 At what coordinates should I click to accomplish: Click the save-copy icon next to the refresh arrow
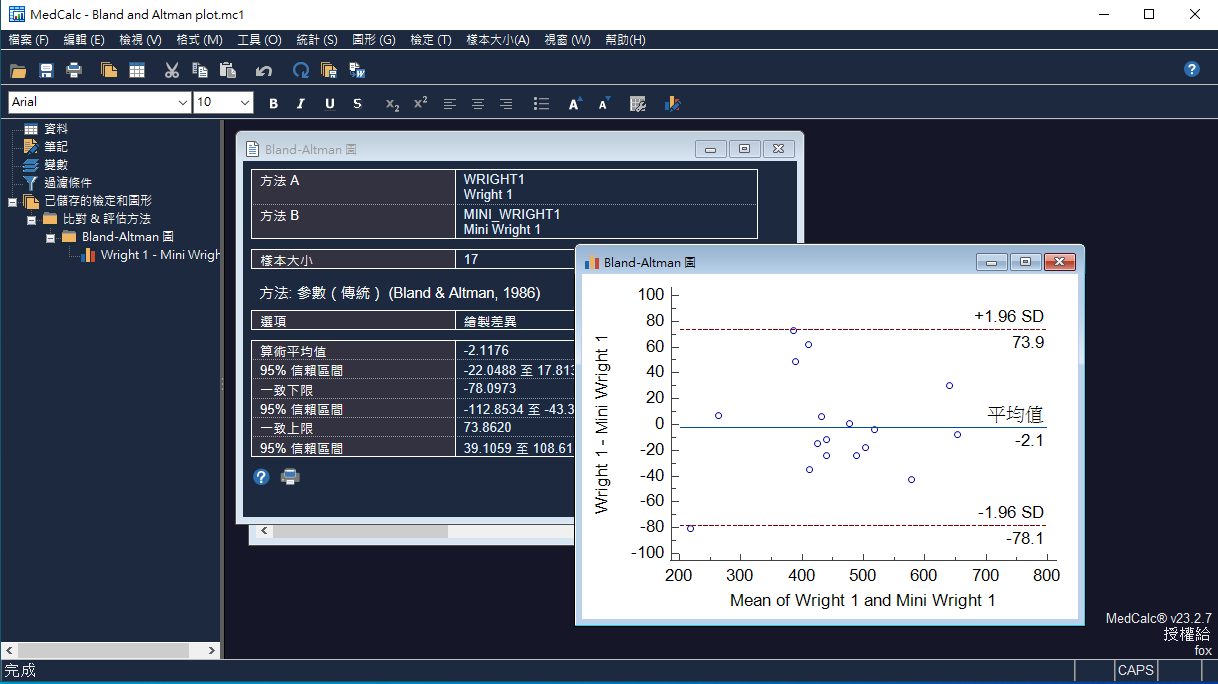[x=329, y=70]
